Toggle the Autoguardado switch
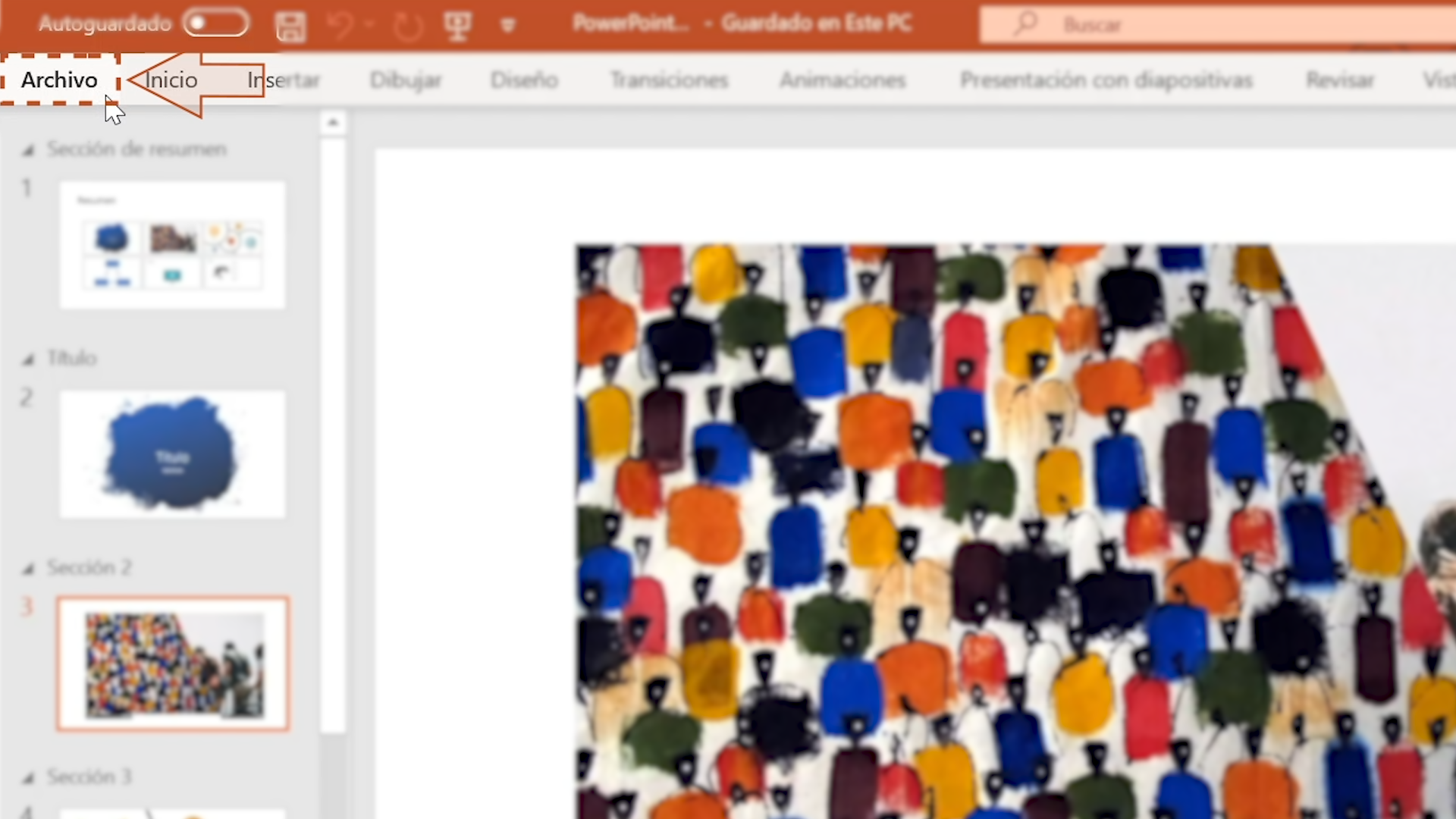Screen dimensions: 1456x819 pyautogui.click(x=216, y=24)
